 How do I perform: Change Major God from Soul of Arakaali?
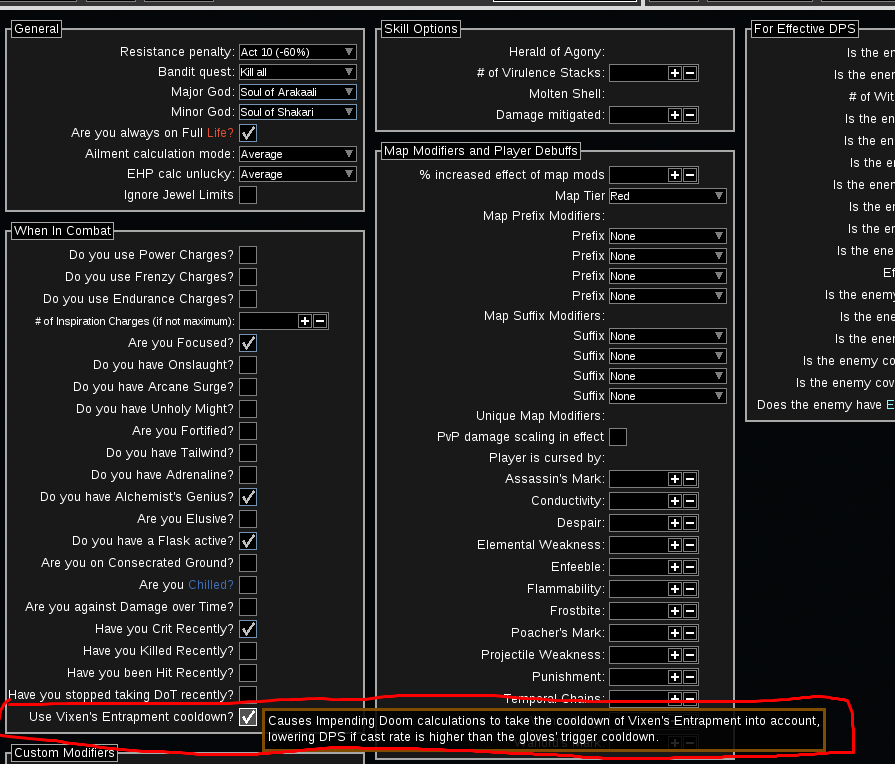tap(297, 91)
